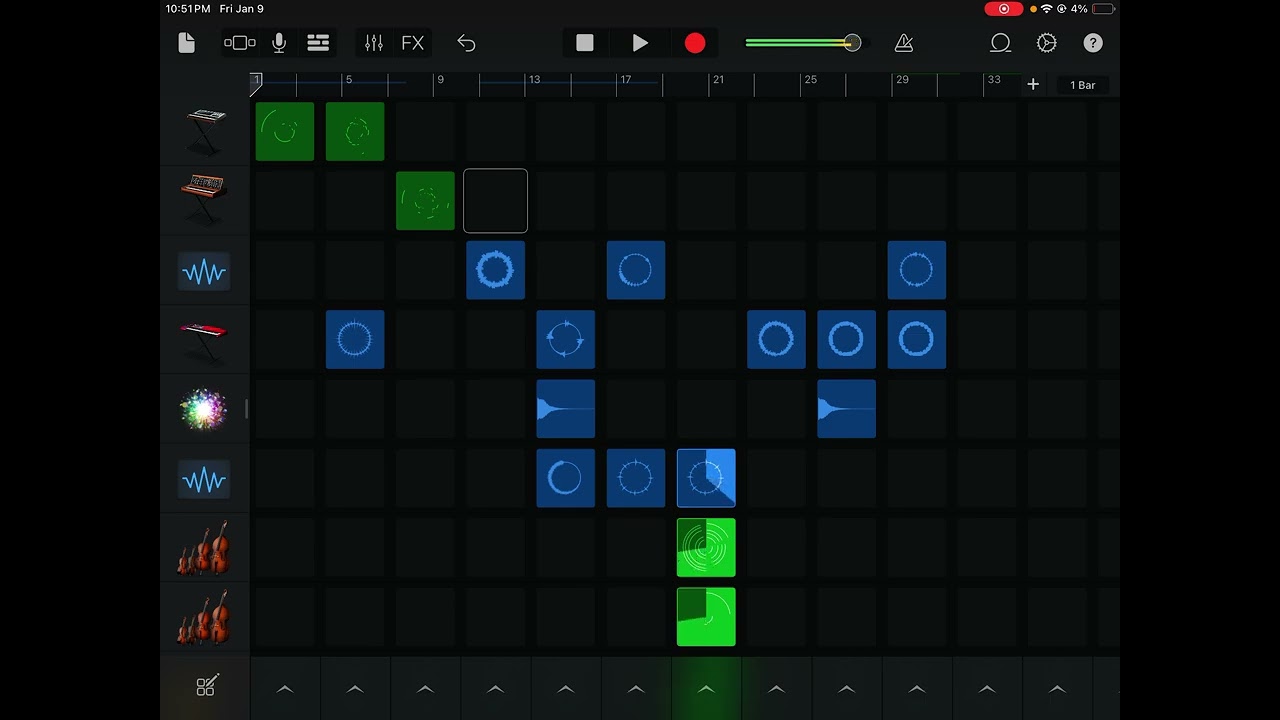The image size is (1280, 720).
Task: Show the help coaching tips
Action: 1093,43
